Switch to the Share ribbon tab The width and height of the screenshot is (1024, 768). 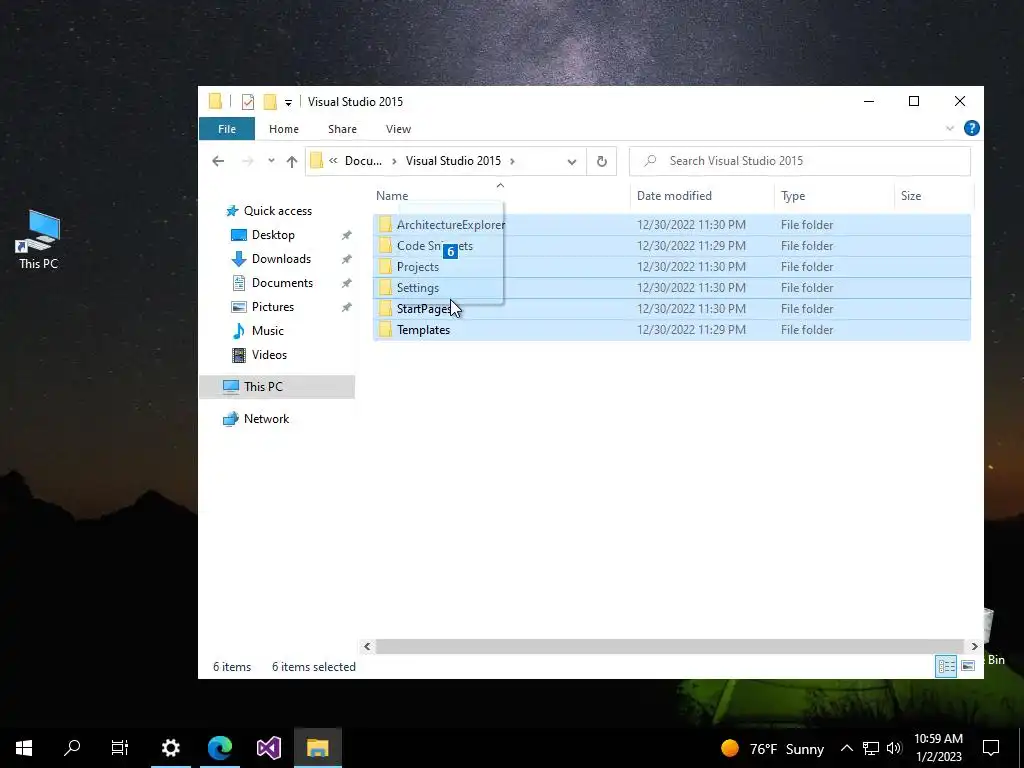pos(342,129)
